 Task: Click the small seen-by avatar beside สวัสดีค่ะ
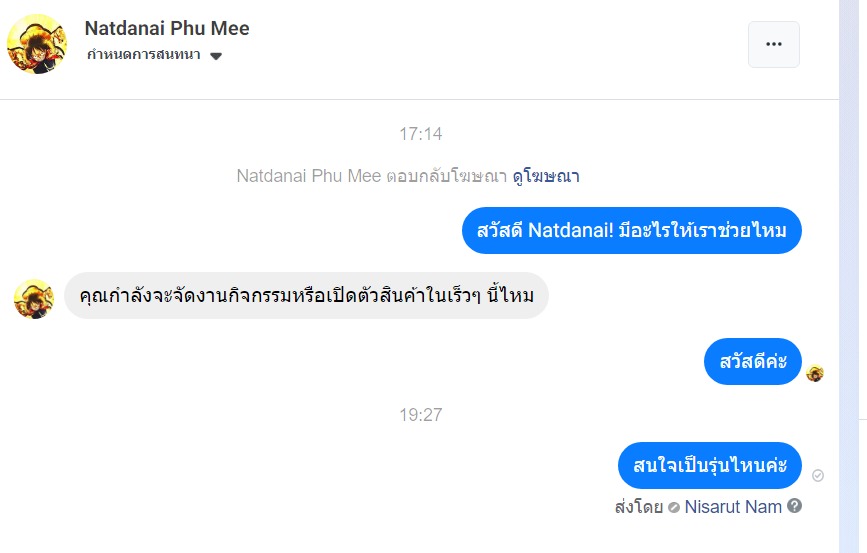click(815, 374)
